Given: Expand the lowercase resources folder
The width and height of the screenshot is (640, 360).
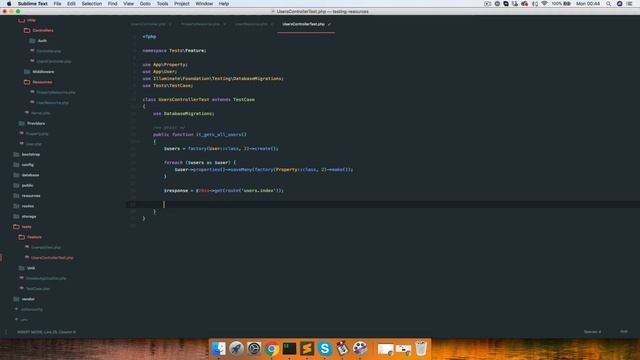Looking at the screenshot, I should pyautogui.click(x=31, y=196).
